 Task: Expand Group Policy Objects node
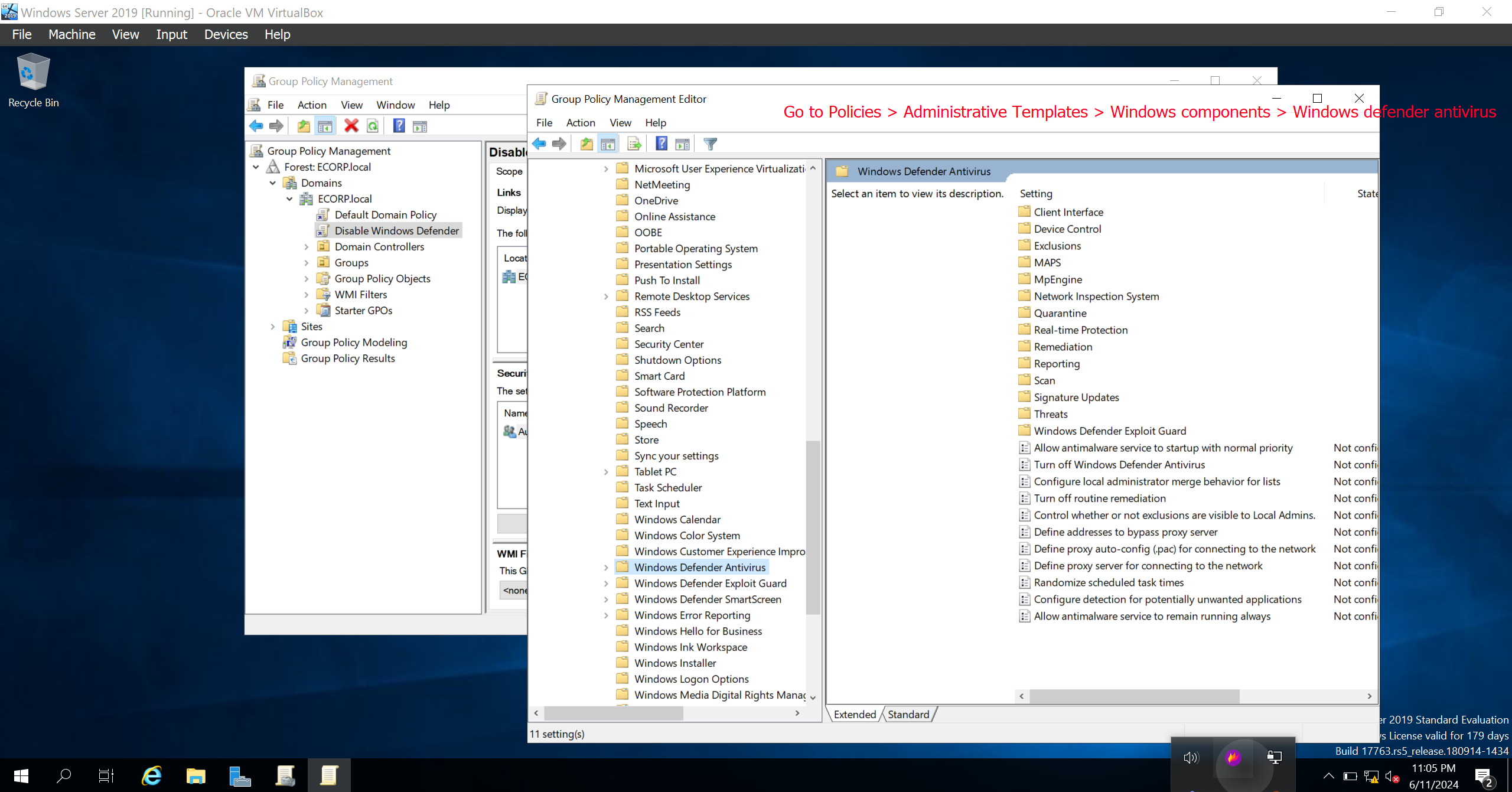306,279
